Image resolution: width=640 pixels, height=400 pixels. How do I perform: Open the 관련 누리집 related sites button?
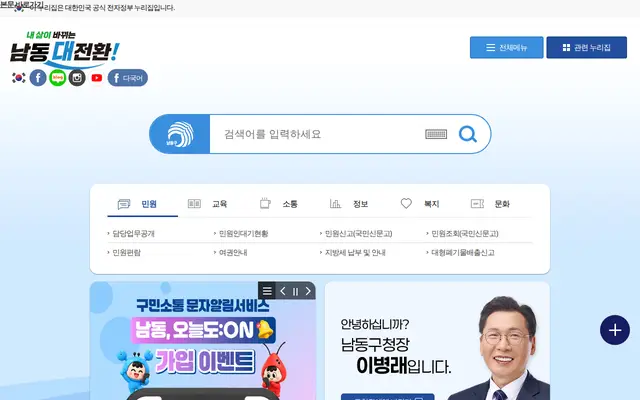click(x=587, y=47)
